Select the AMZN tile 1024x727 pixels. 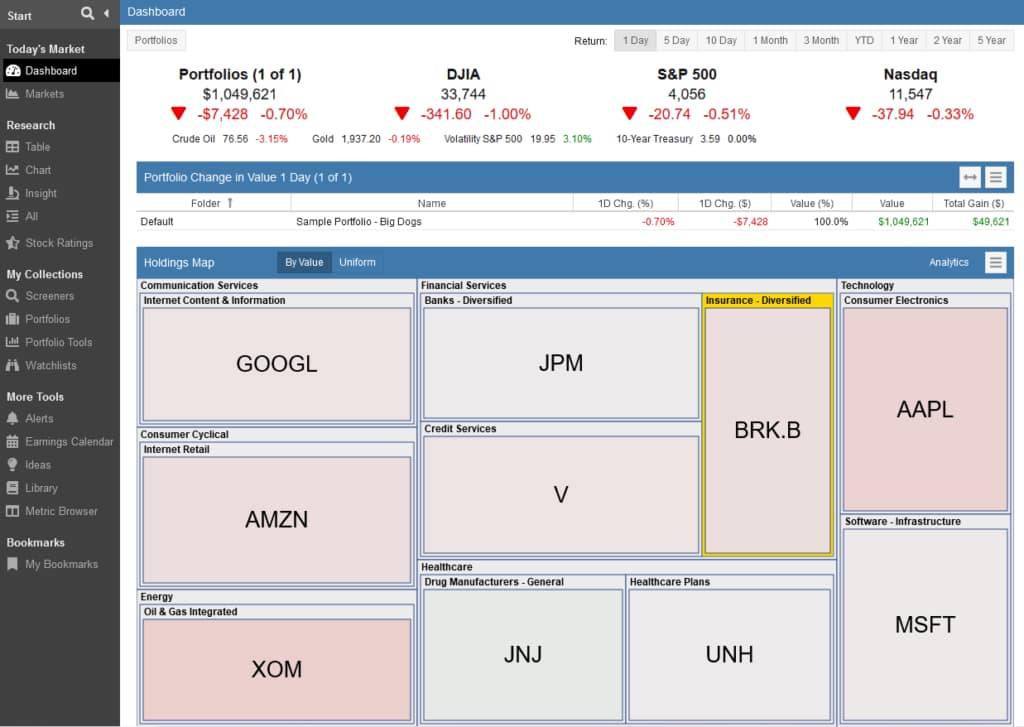(277, 519)
